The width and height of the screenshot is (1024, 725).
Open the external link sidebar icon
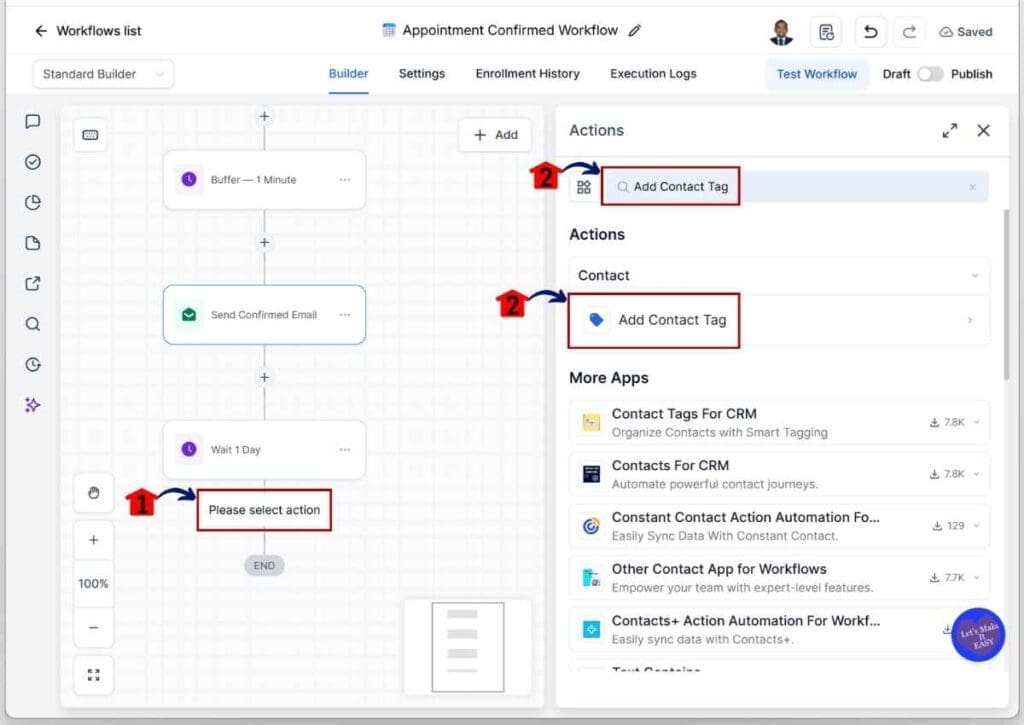[x=33, y=283]
